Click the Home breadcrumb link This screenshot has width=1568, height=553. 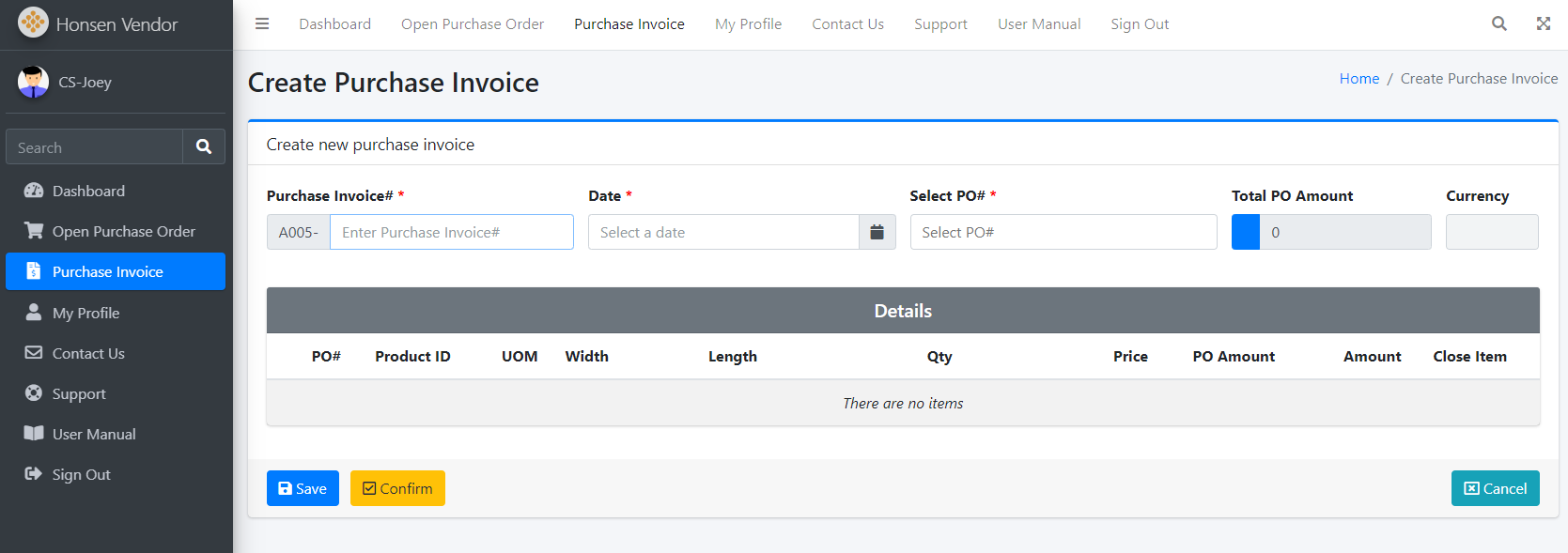coord(1358,79)
